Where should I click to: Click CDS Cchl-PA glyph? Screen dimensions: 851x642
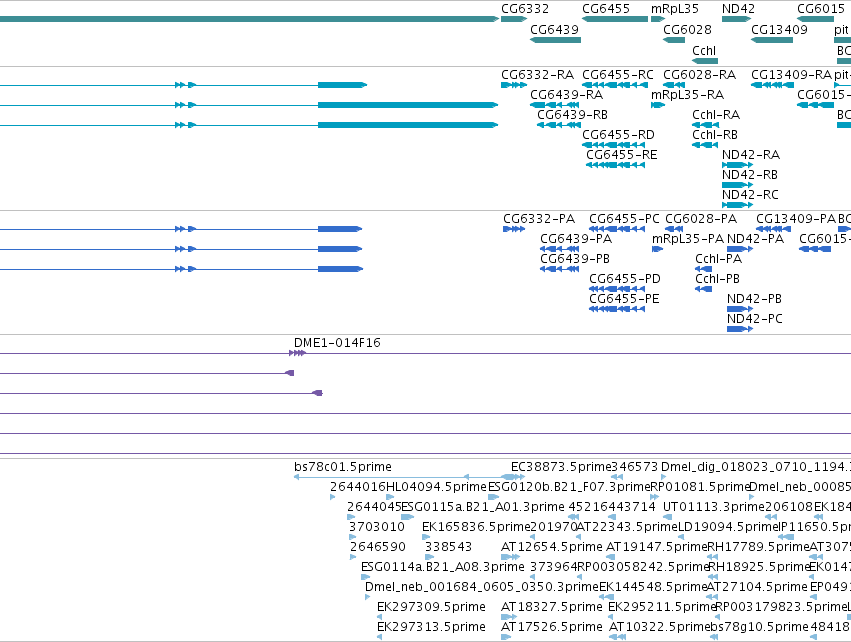[x=703, y=269]
